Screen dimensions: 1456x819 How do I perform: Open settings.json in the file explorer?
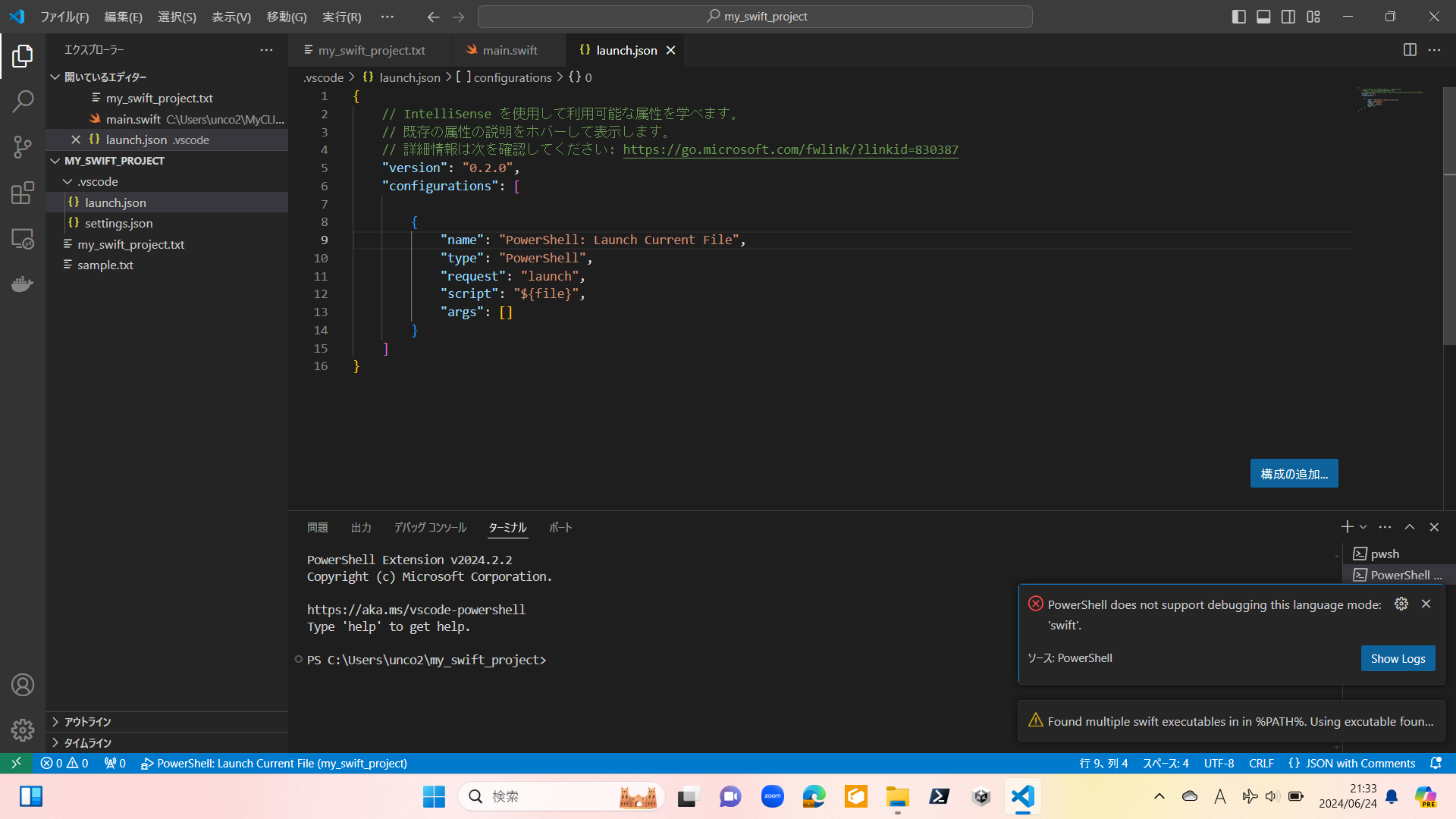pos(167,223)
